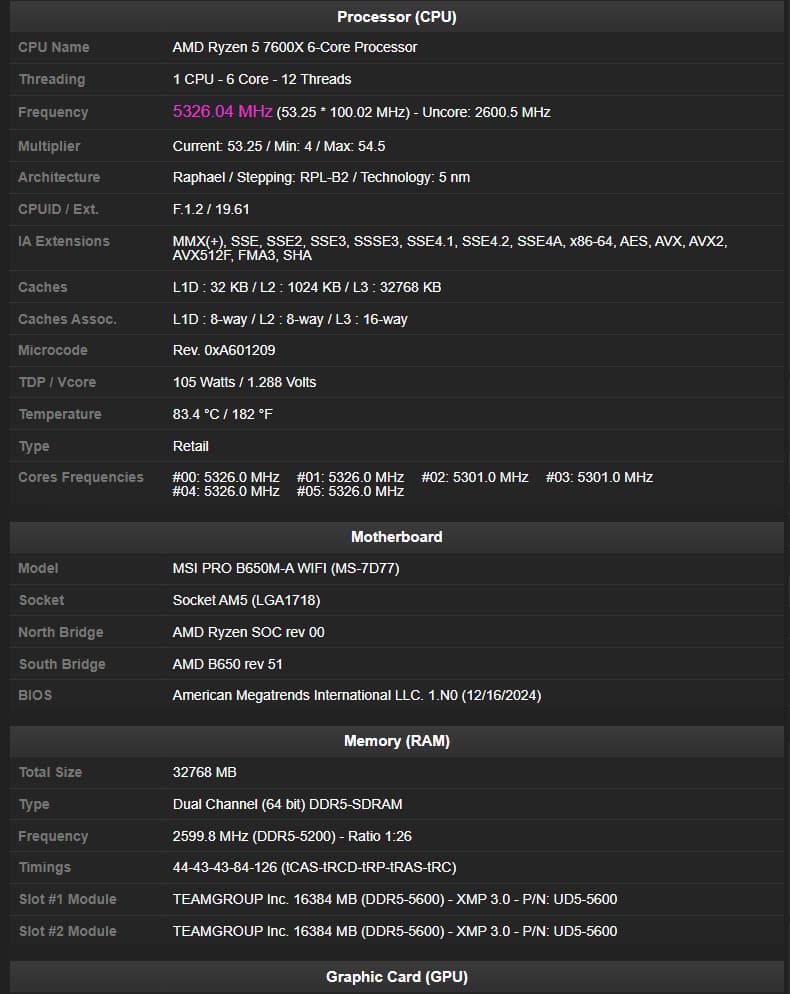Click the Motherboard section header
Image resolution: width=790 pixels, height=994 pixels.
click(x=396, y=537)
